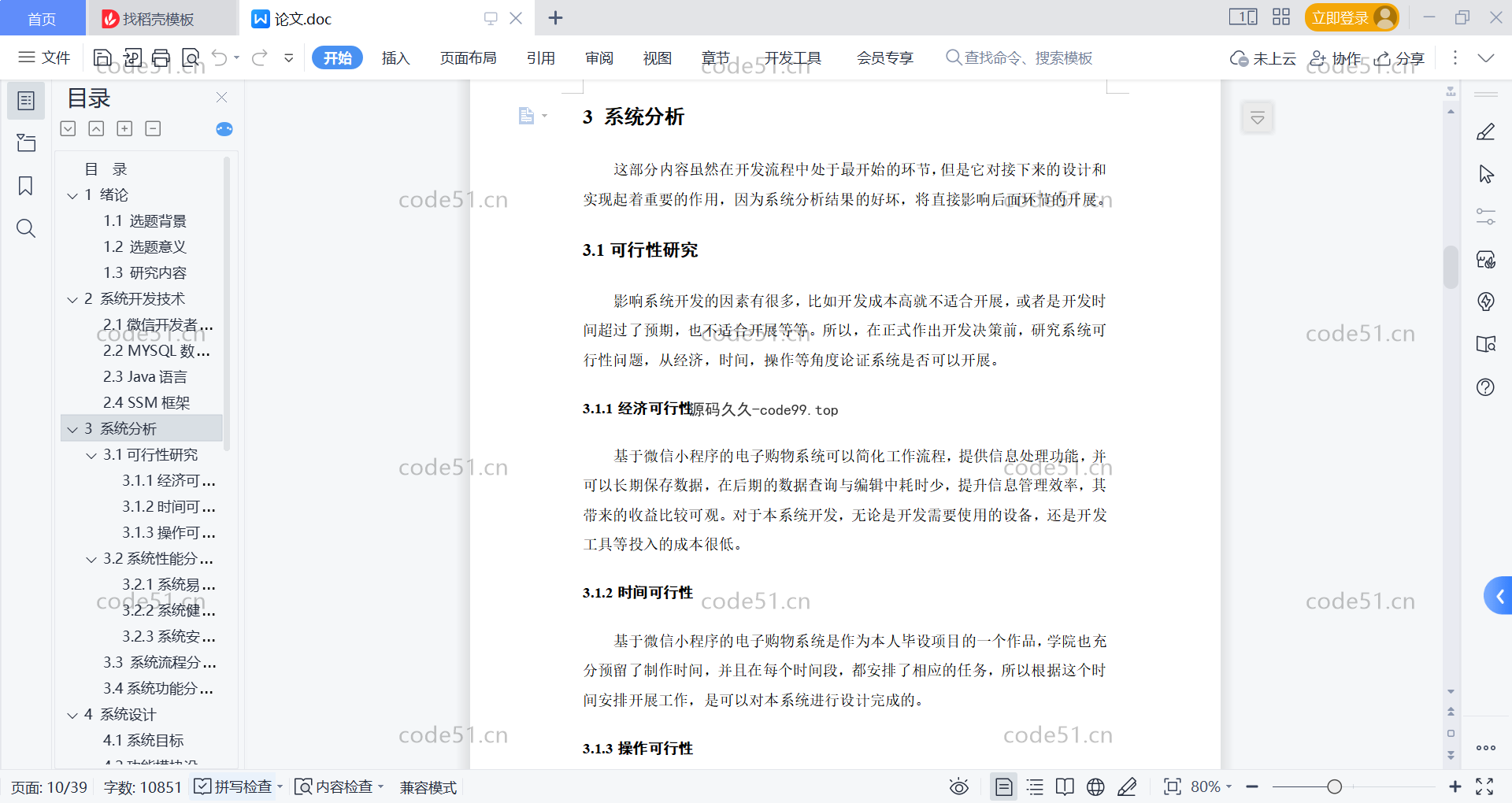Switch to the 引用 tab
Viewport: 1512px width, 803px height.
click(541, 57)
